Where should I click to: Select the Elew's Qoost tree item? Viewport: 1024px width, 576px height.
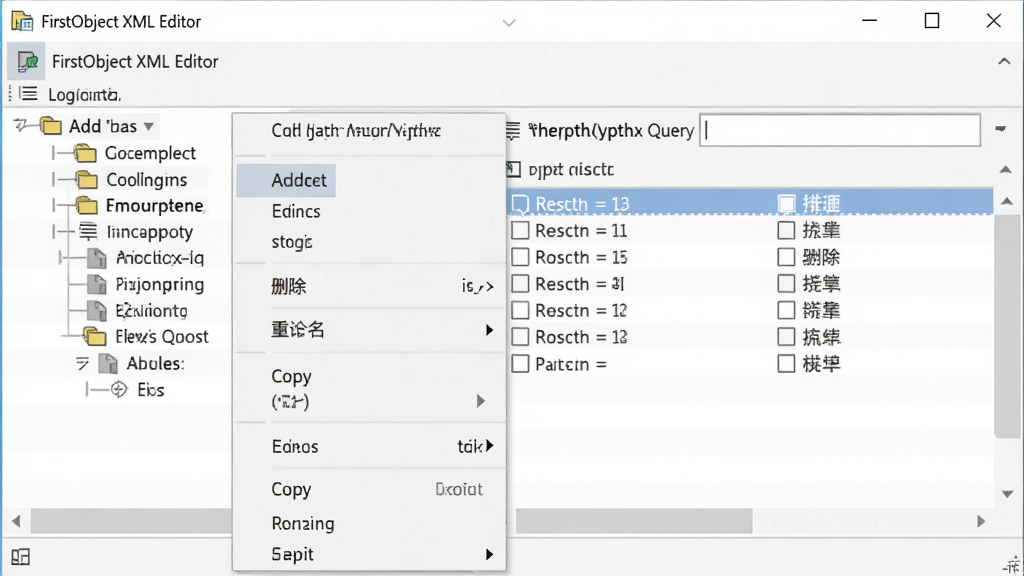[162, 337]
